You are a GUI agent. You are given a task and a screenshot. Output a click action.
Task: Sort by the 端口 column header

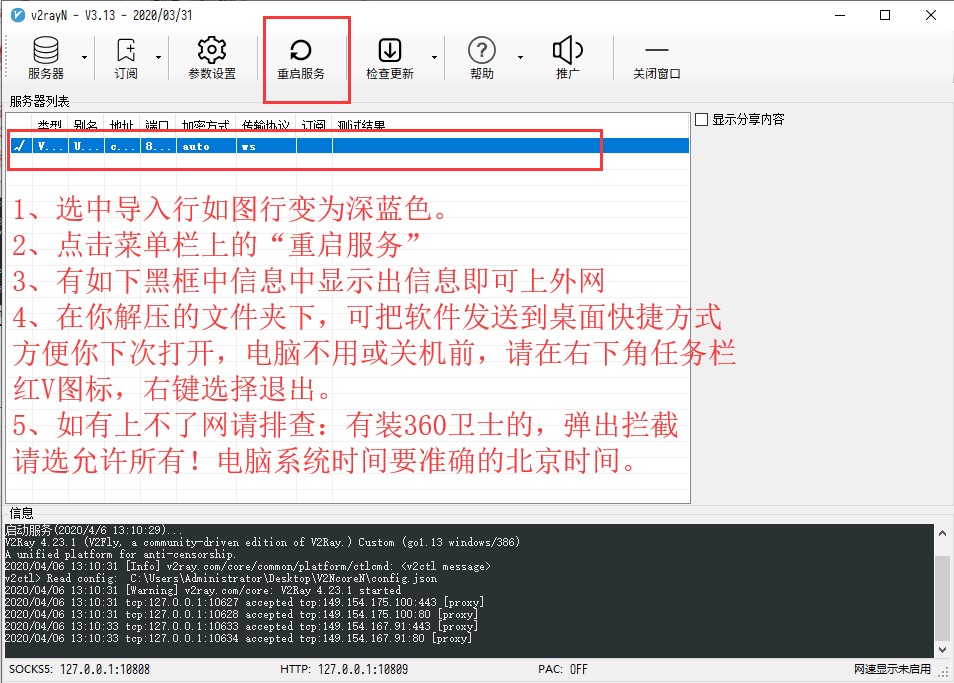point(158,123)
